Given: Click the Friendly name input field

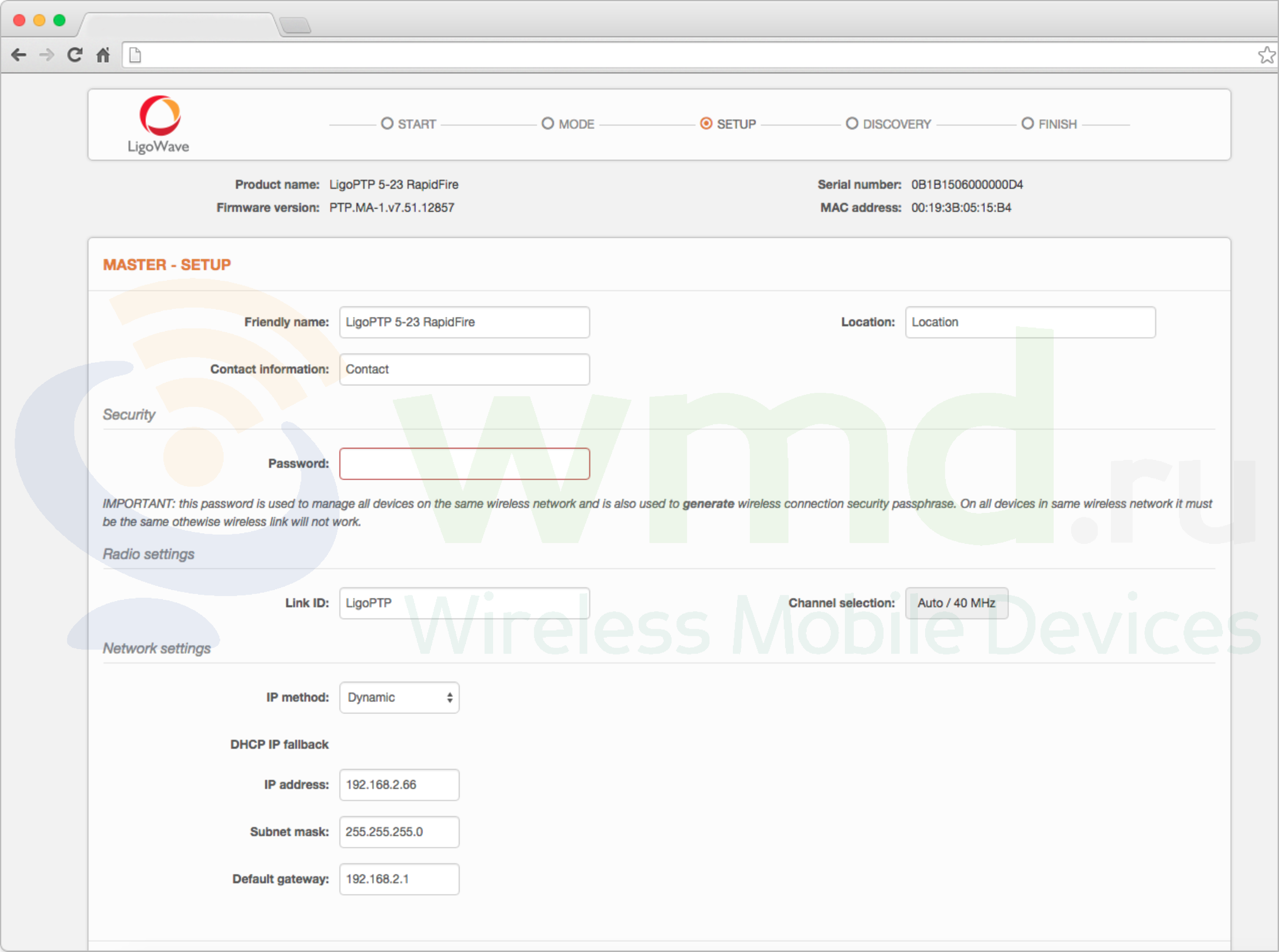Looking at the screenshot, I should [x=465, y=322].
